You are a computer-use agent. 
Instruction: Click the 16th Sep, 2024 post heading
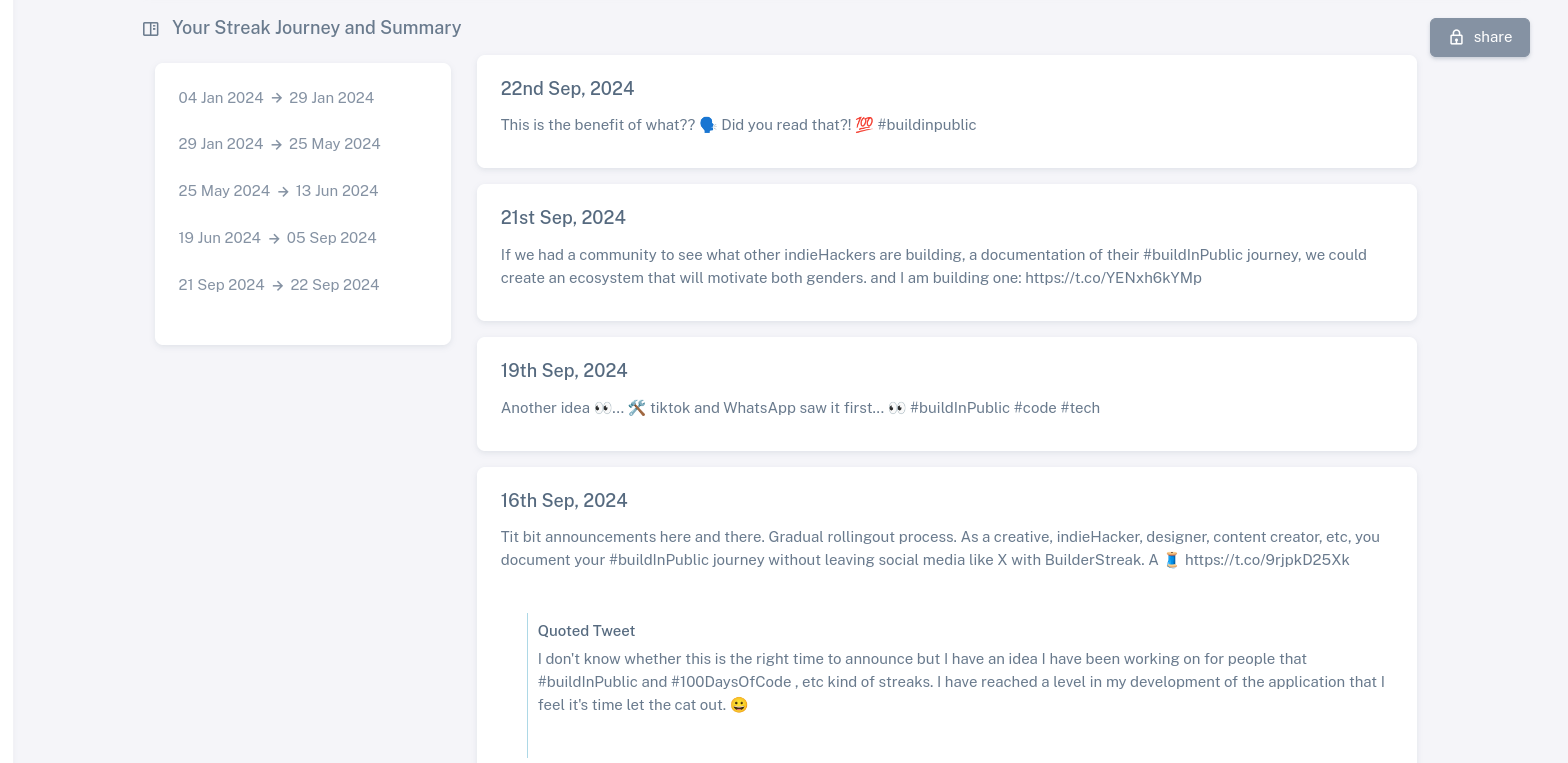564,501
